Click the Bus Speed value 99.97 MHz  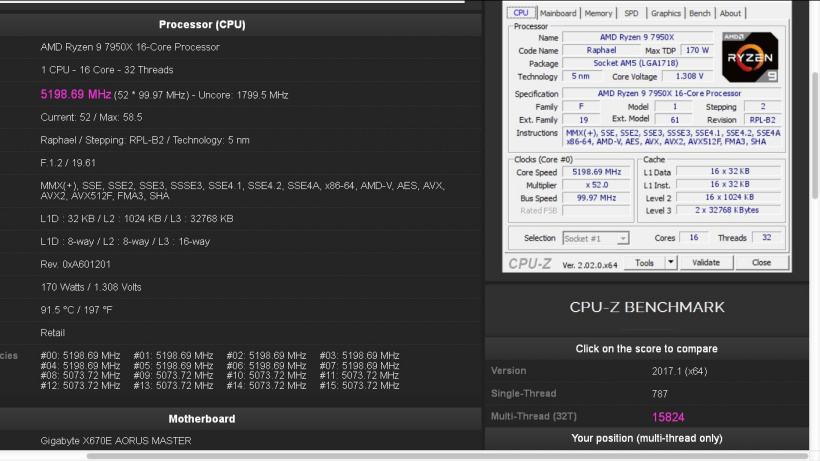click(597, 198)
